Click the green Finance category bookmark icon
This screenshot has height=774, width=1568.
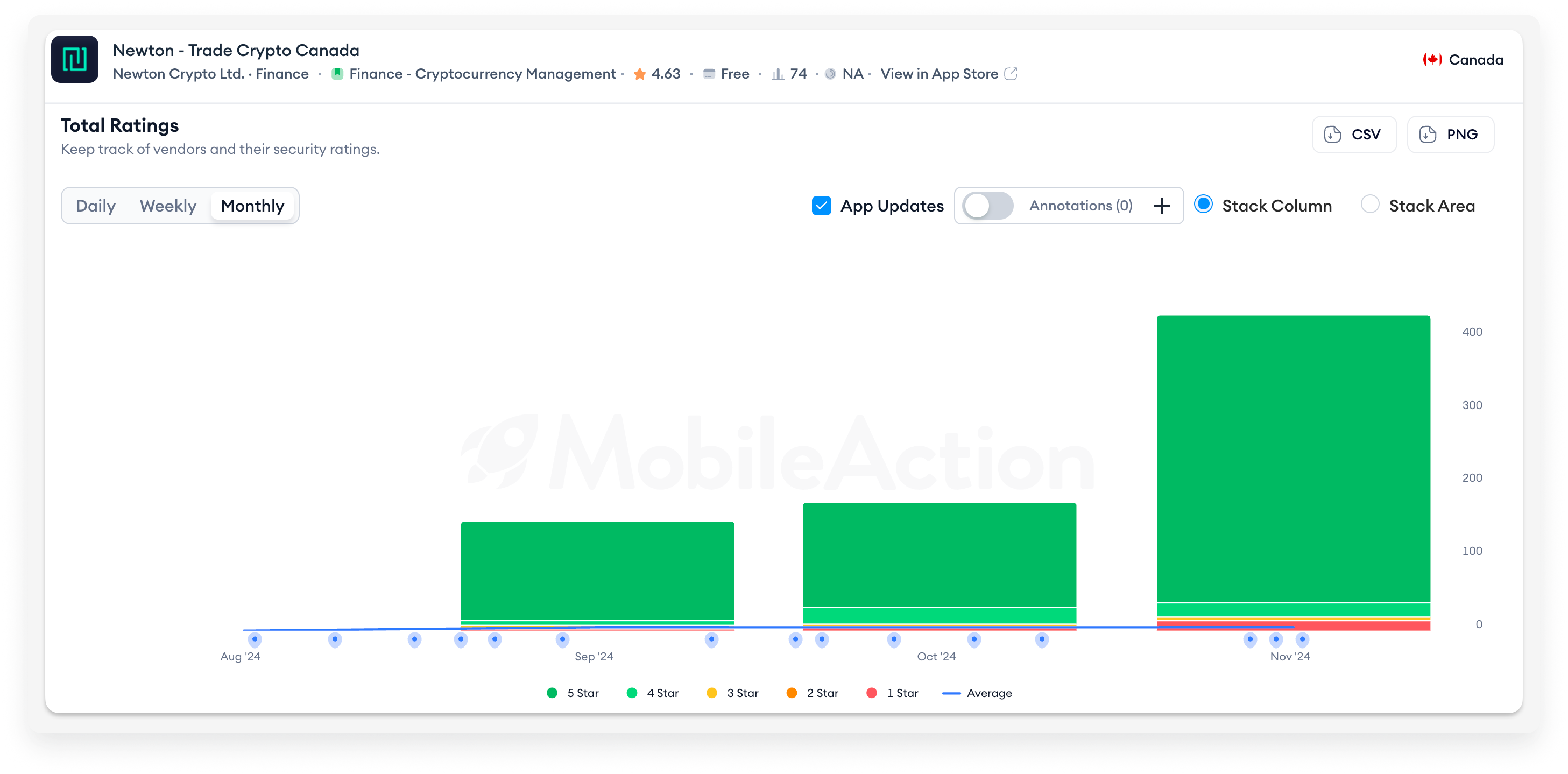click(x=337, y=74)
